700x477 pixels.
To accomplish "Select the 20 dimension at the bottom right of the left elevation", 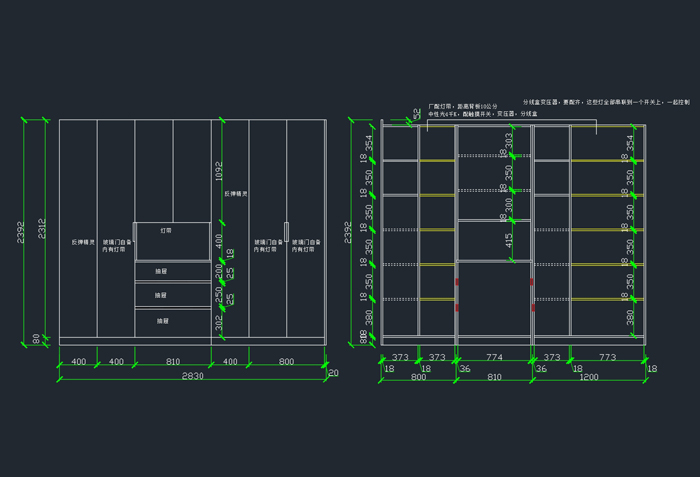I will 333,374.
